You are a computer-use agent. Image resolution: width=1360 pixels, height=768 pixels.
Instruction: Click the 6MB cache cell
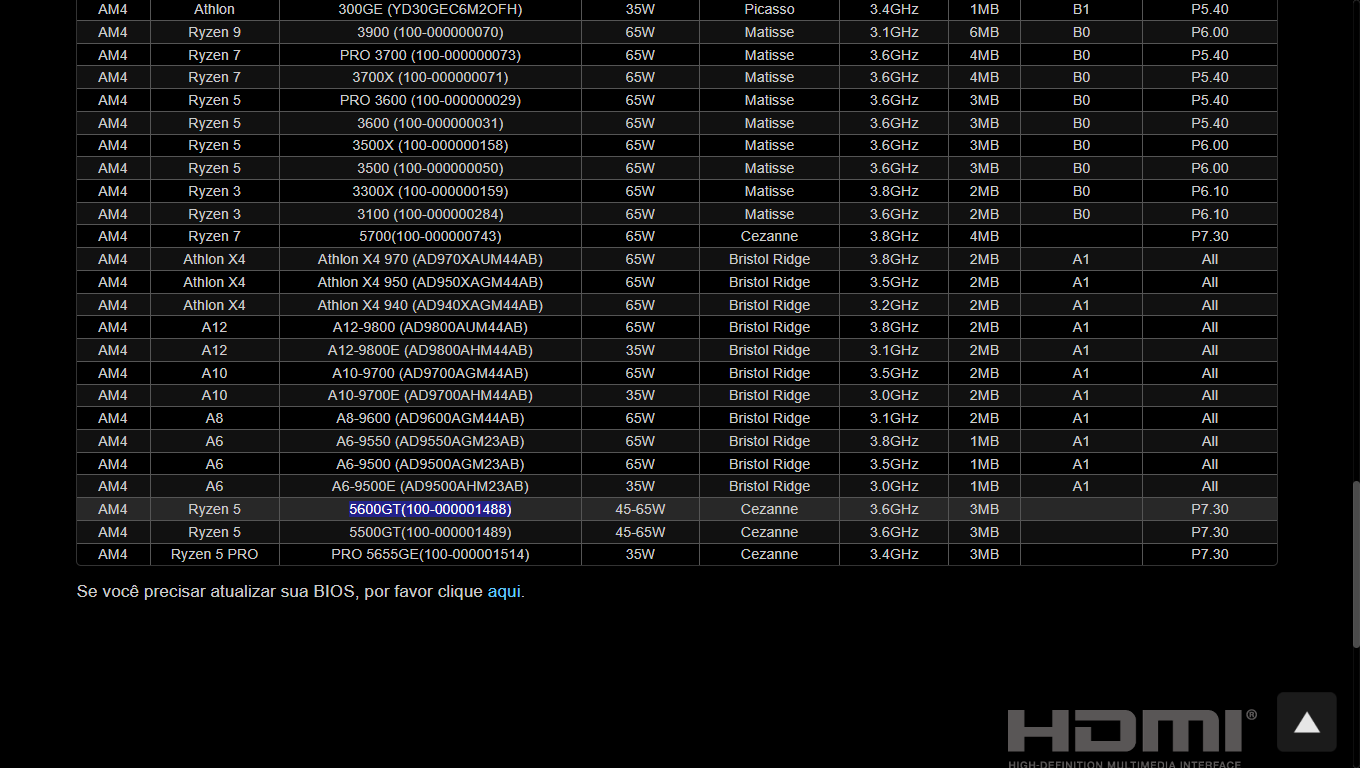(x=984, y=32)
